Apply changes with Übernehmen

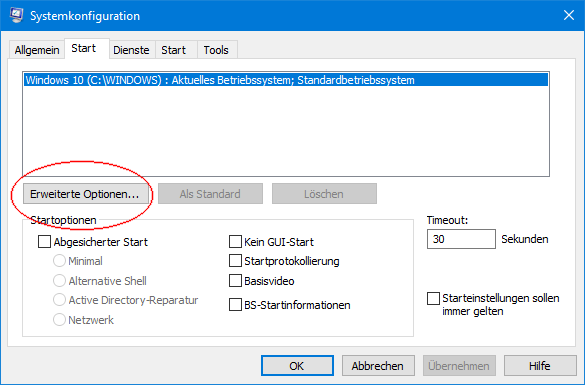point(459,366)
